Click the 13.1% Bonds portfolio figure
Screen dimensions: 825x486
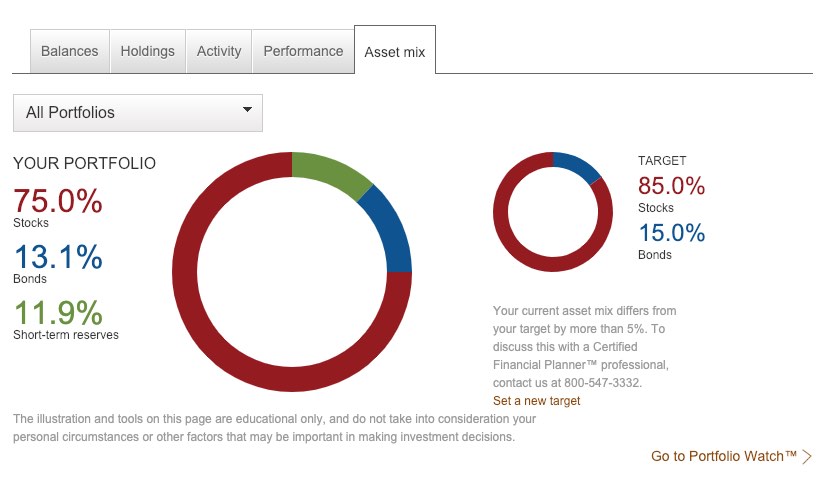(x=58, y=257)
